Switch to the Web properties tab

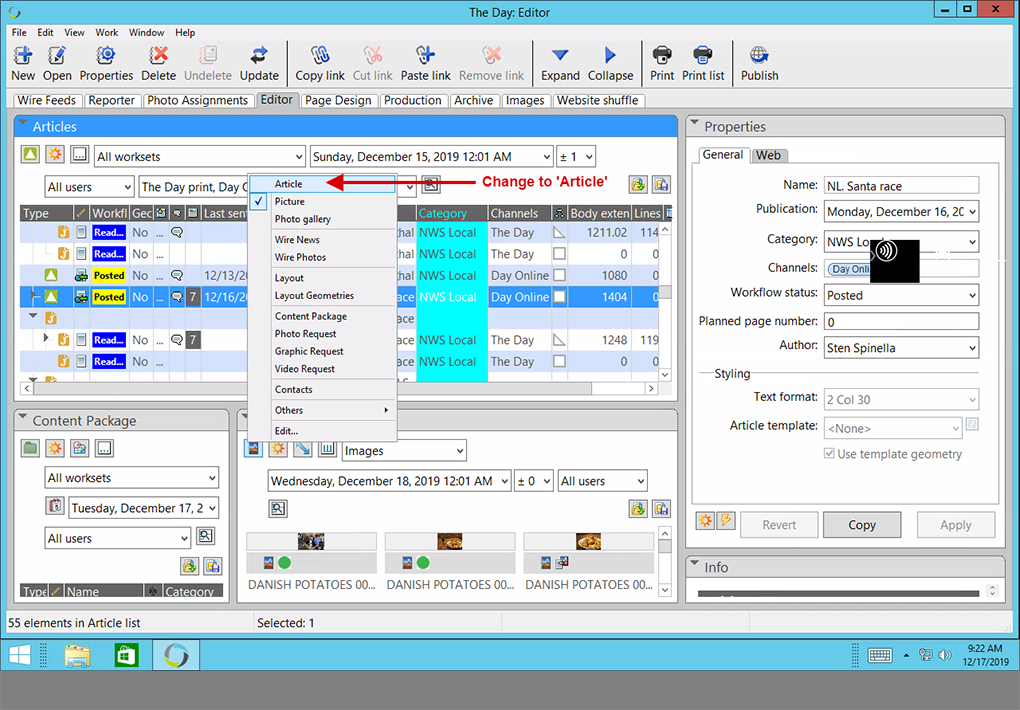tap(768, 155)
